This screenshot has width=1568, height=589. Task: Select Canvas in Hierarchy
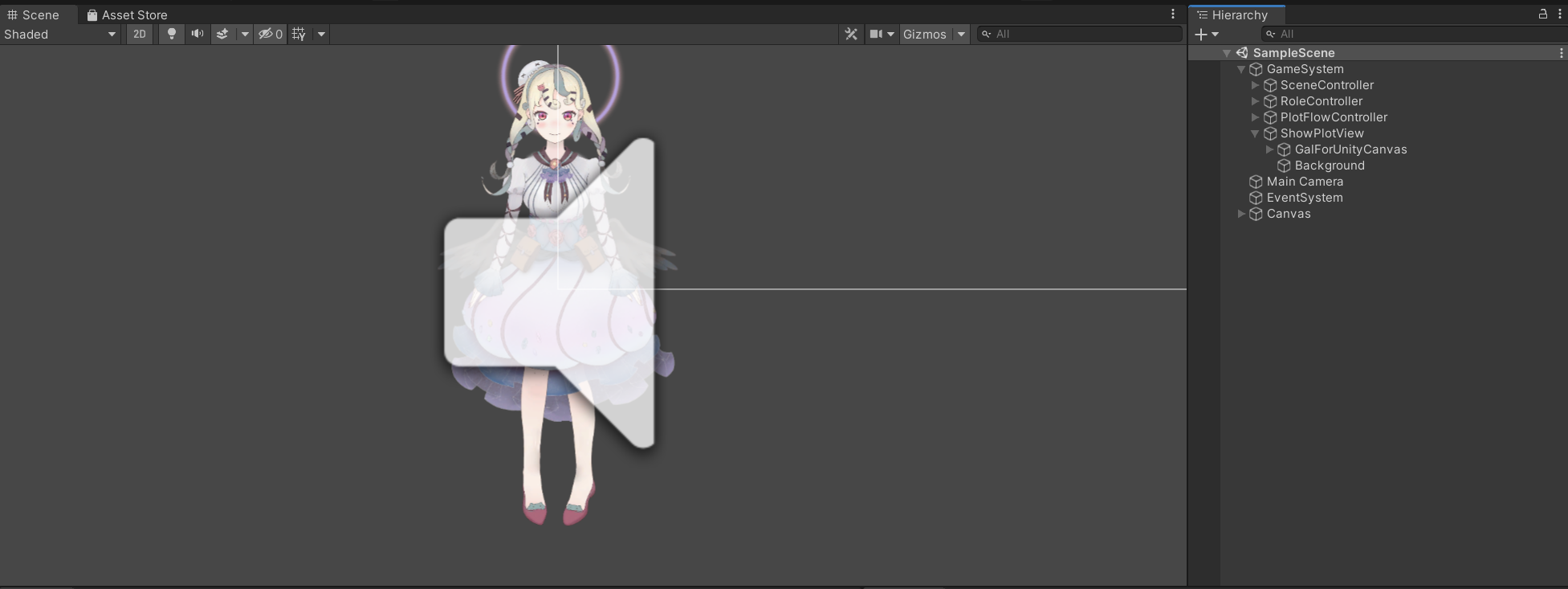[1288, 214]
